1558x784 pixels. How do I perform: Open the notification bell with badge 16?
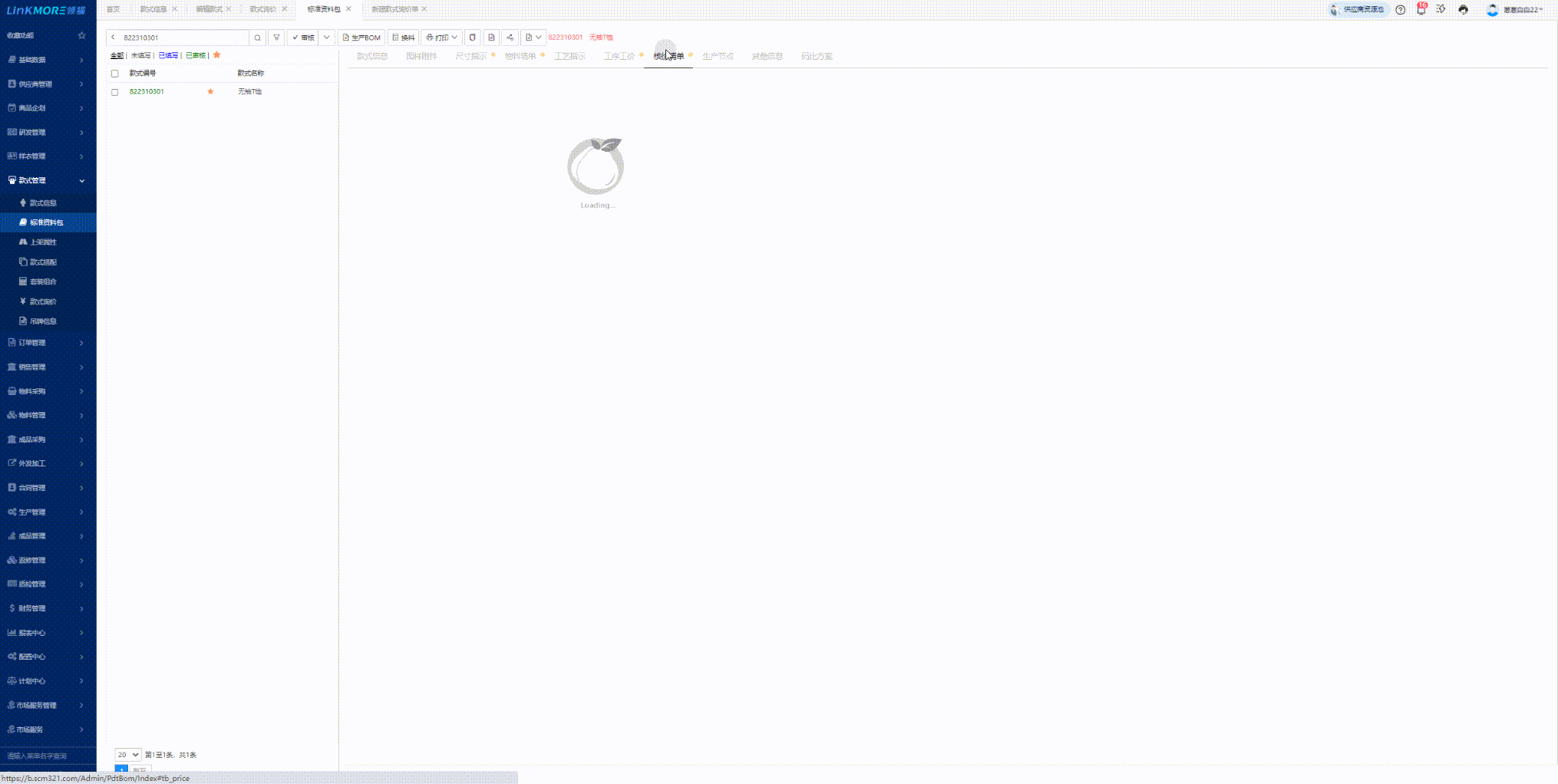coord(1421,10)
